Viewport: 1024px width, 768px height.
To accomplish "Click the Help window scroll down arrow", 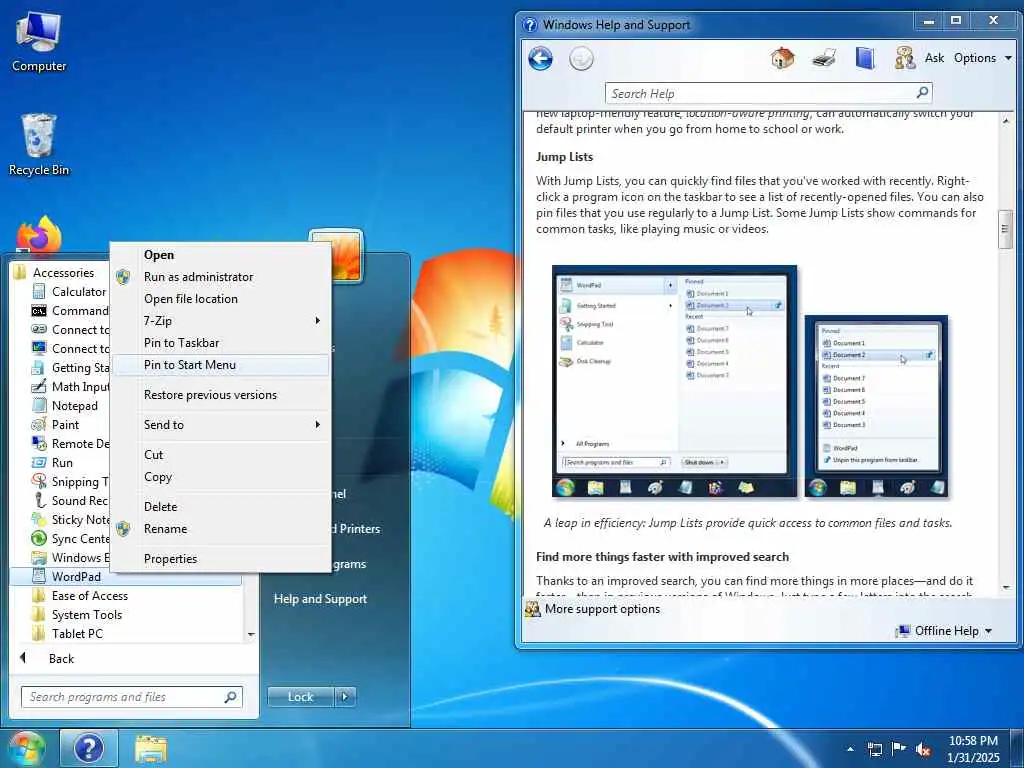I will click(x=1005, y=588).
